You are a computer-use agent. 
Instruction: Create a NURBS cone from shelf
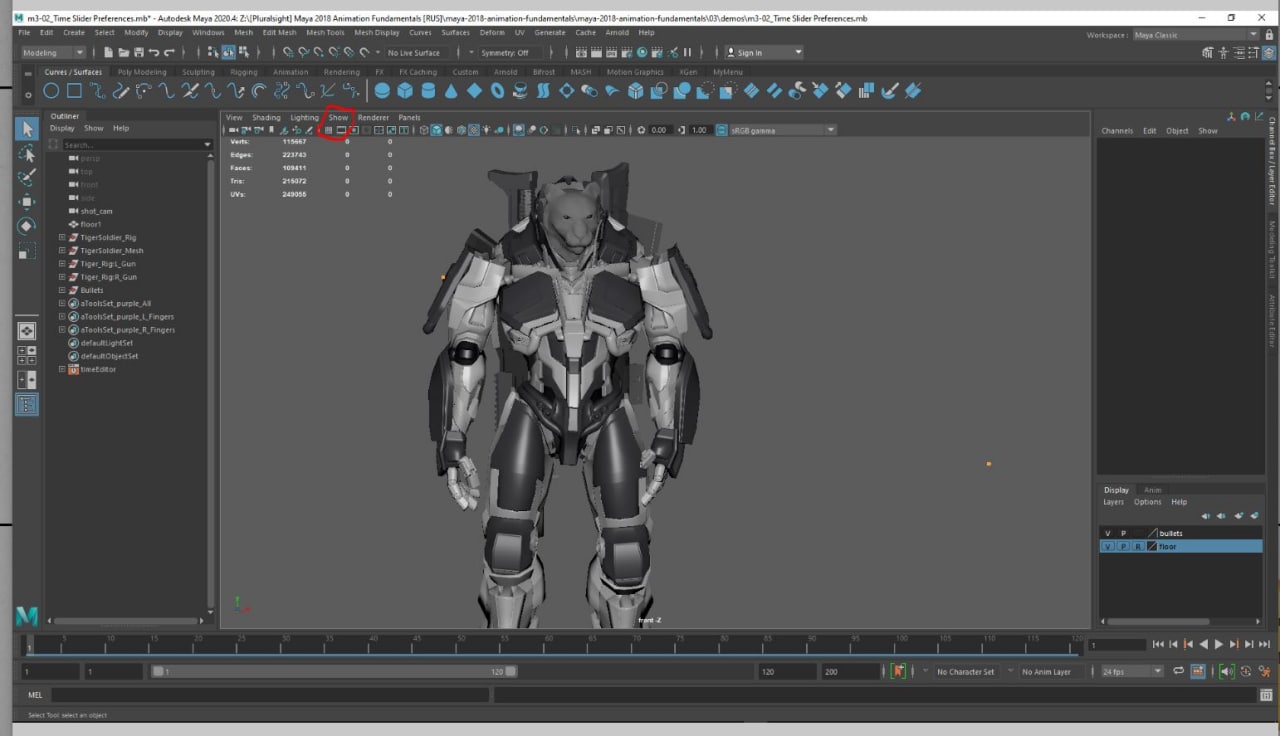point(451,91)
